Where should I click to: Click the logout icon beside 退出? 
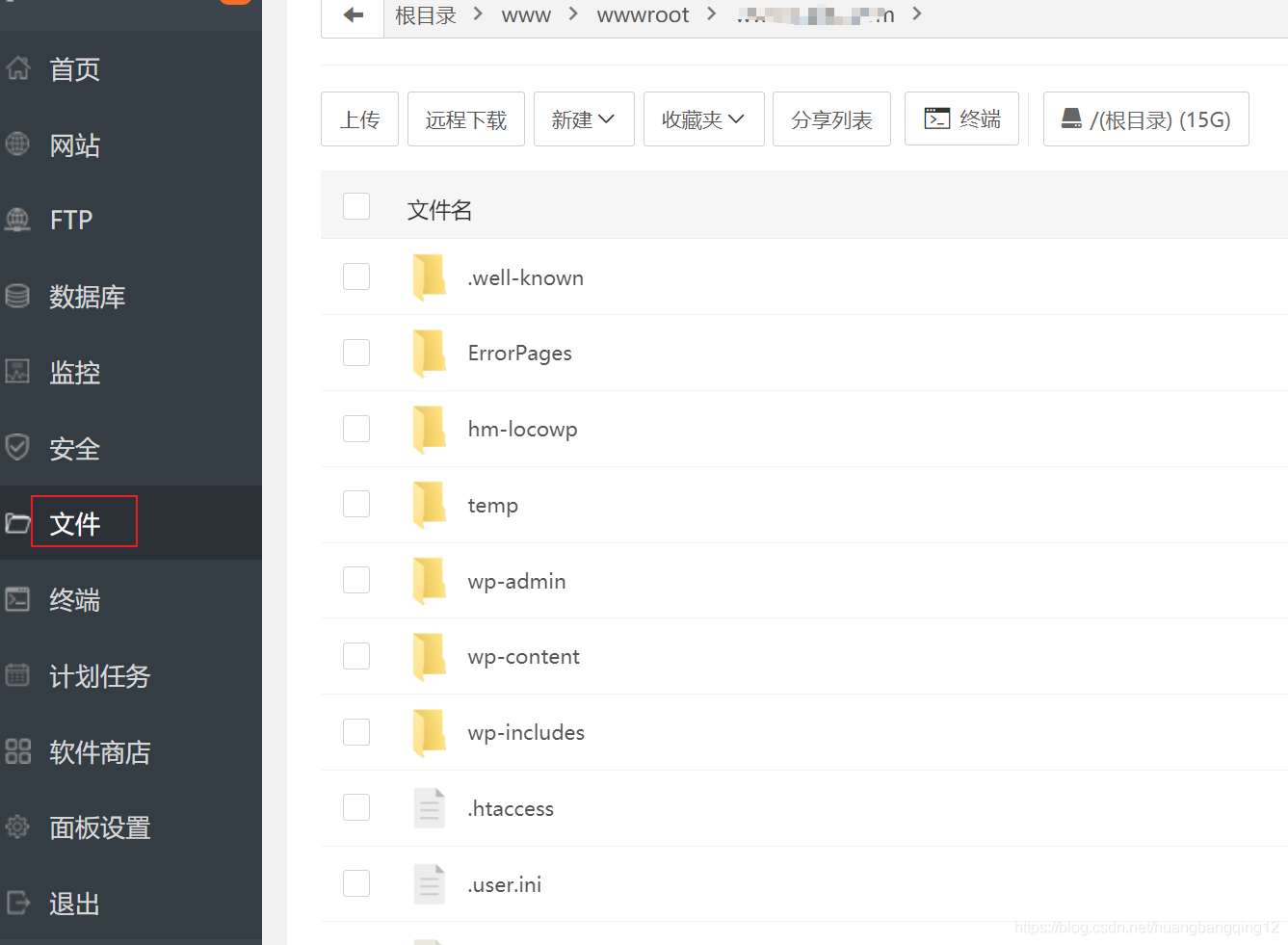pos(17,903)
